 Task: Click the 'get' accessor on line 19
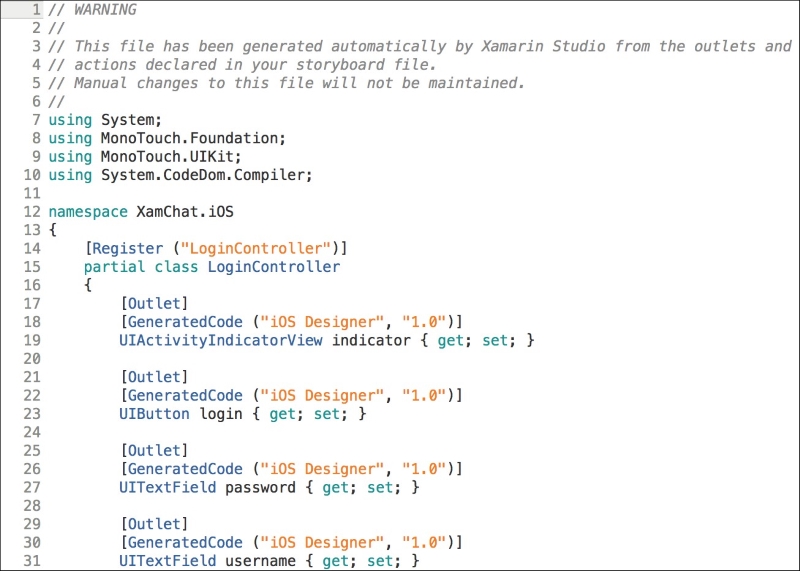(451, 340)
